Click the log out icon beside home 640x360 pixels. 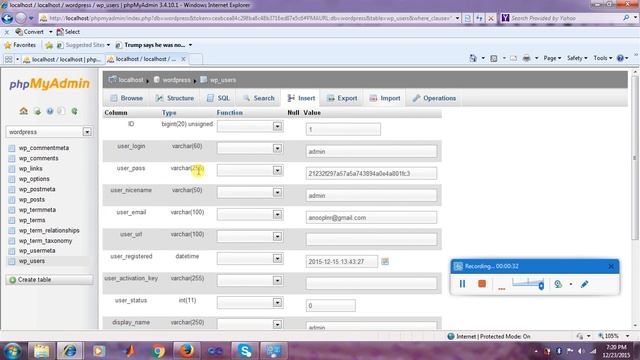pos(37,111)
